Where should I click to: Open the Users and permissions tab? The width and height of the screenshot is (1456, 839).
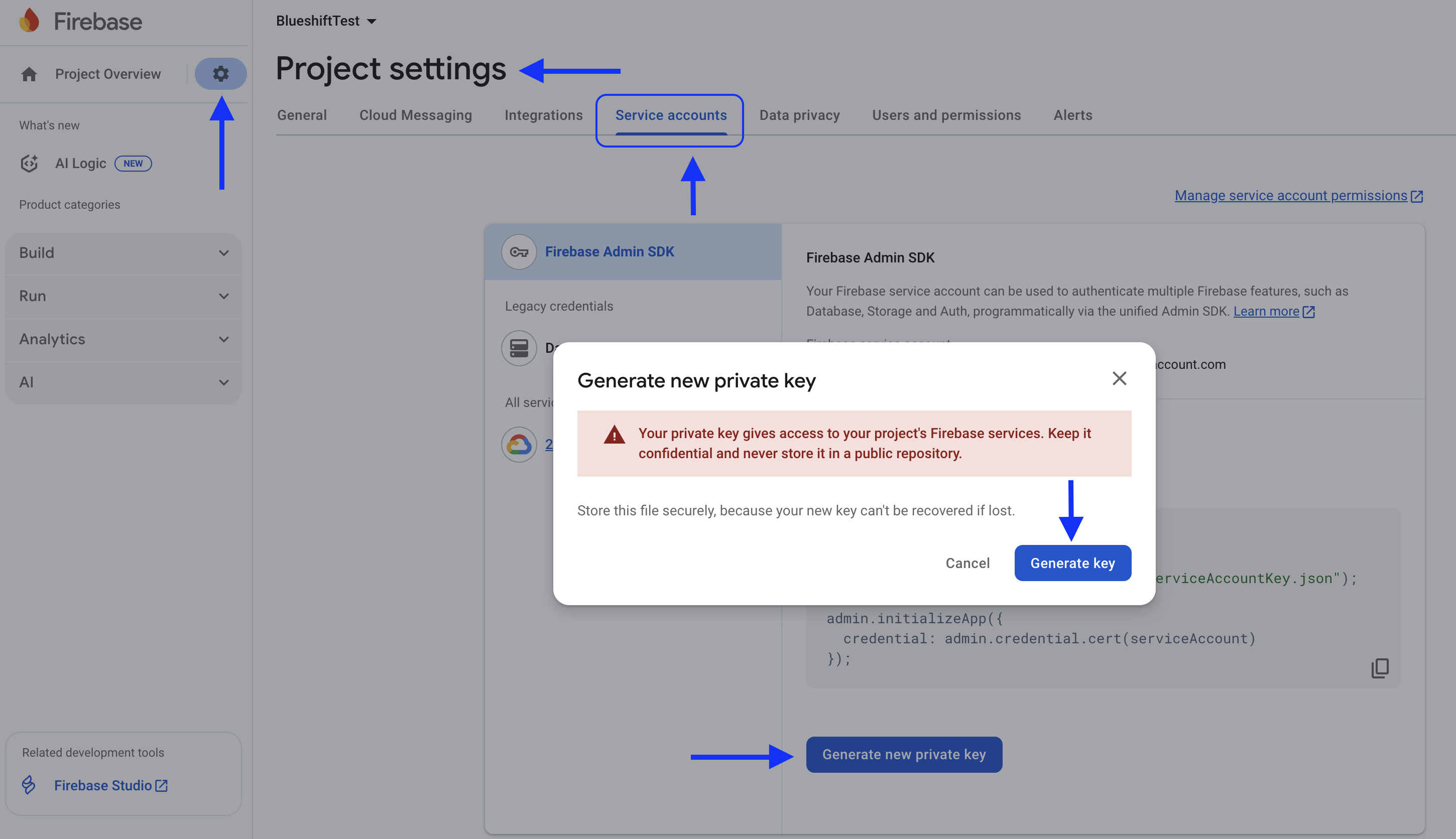point(946,115)
